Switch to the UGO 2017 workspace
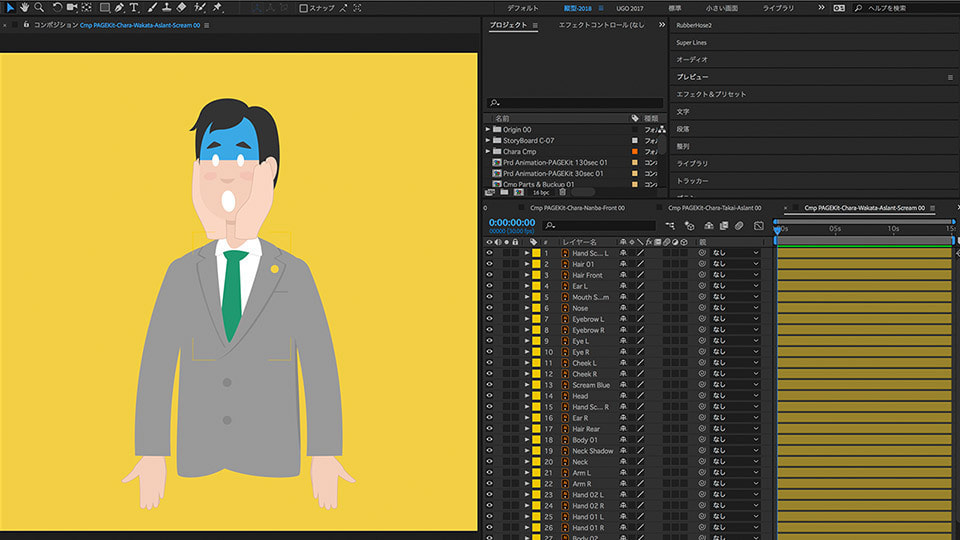This screenshot has height=540, width=960. coord(630,8)
